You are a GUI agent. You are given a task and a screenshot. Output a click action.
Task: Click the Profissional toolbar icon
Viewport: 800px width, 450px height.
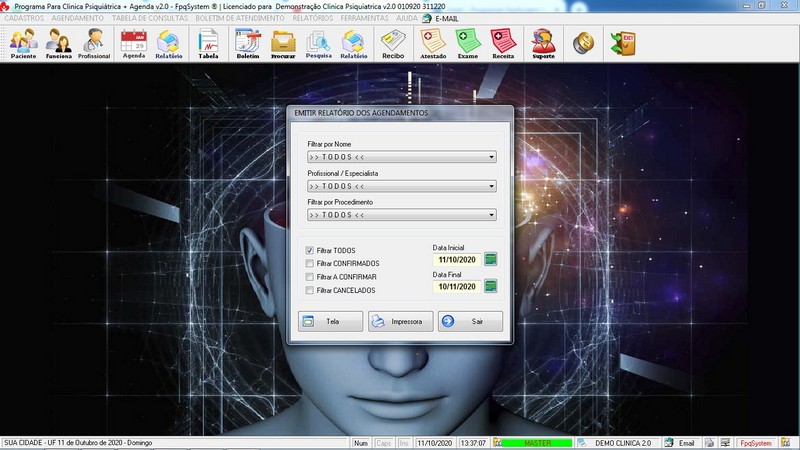point(94,44)
